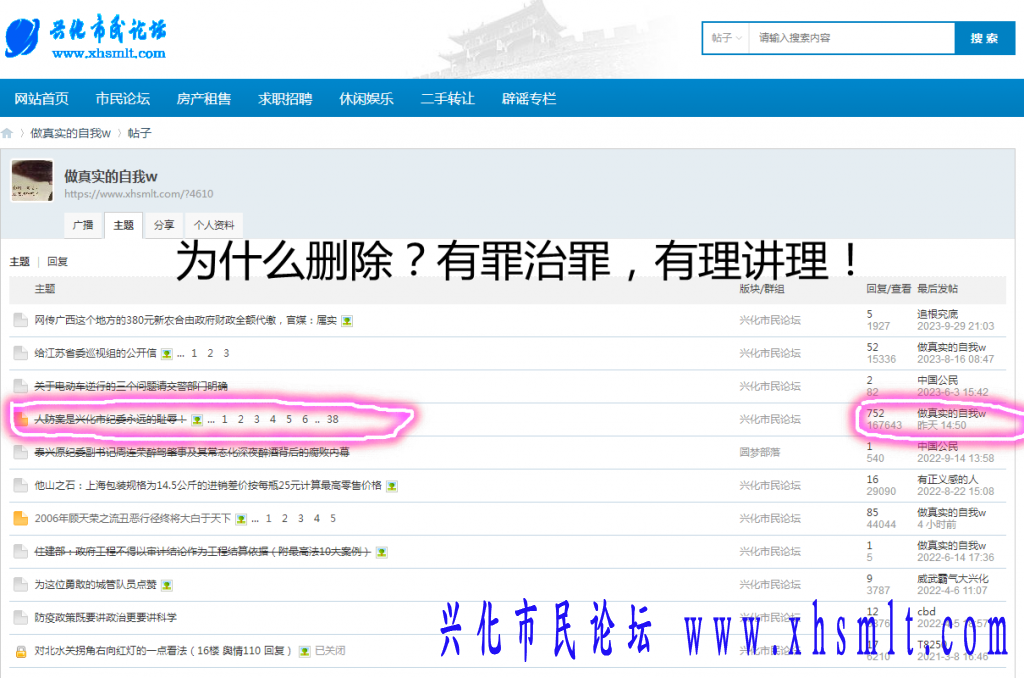Select the 回复 sub-filter link
Screen dimensions: 1024x678
tap(57, 261)
